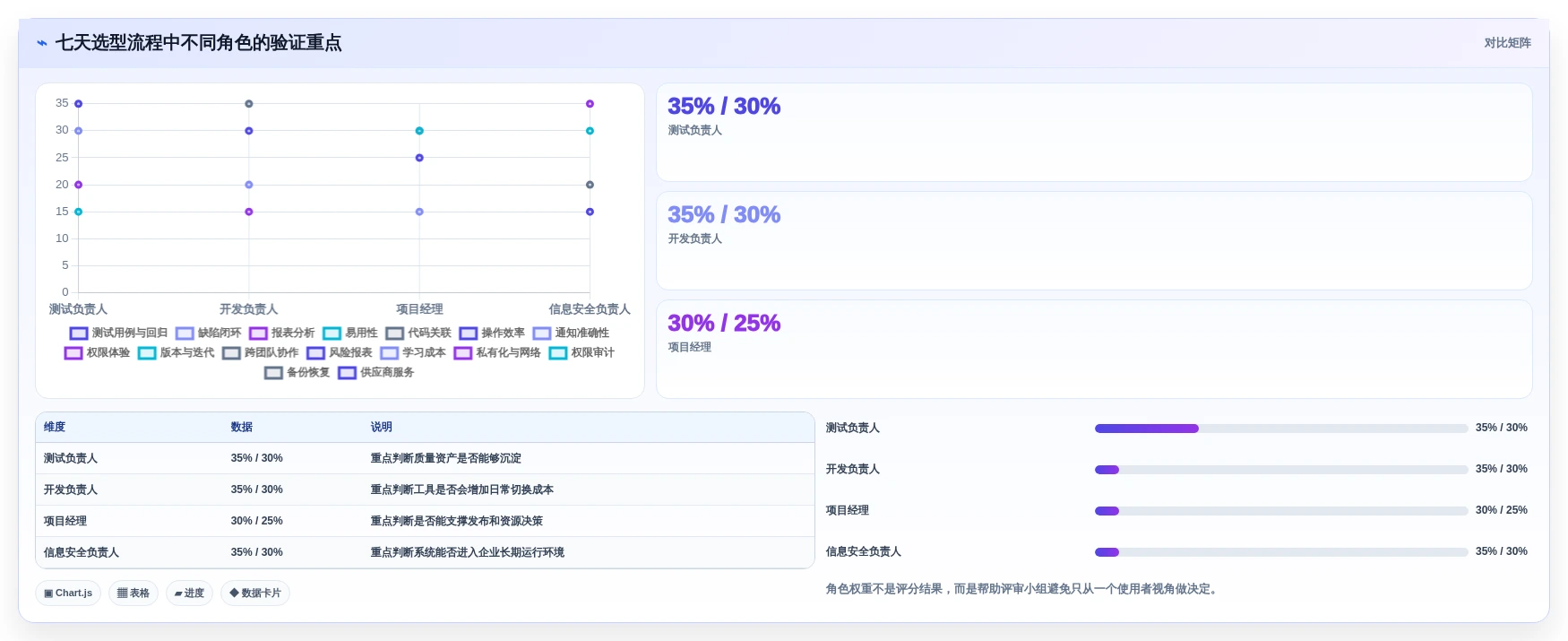Viewport: 1568px width, 641px height.
Task: Click the 测试负责人 data point at value 15
Action: pos(78,212)
